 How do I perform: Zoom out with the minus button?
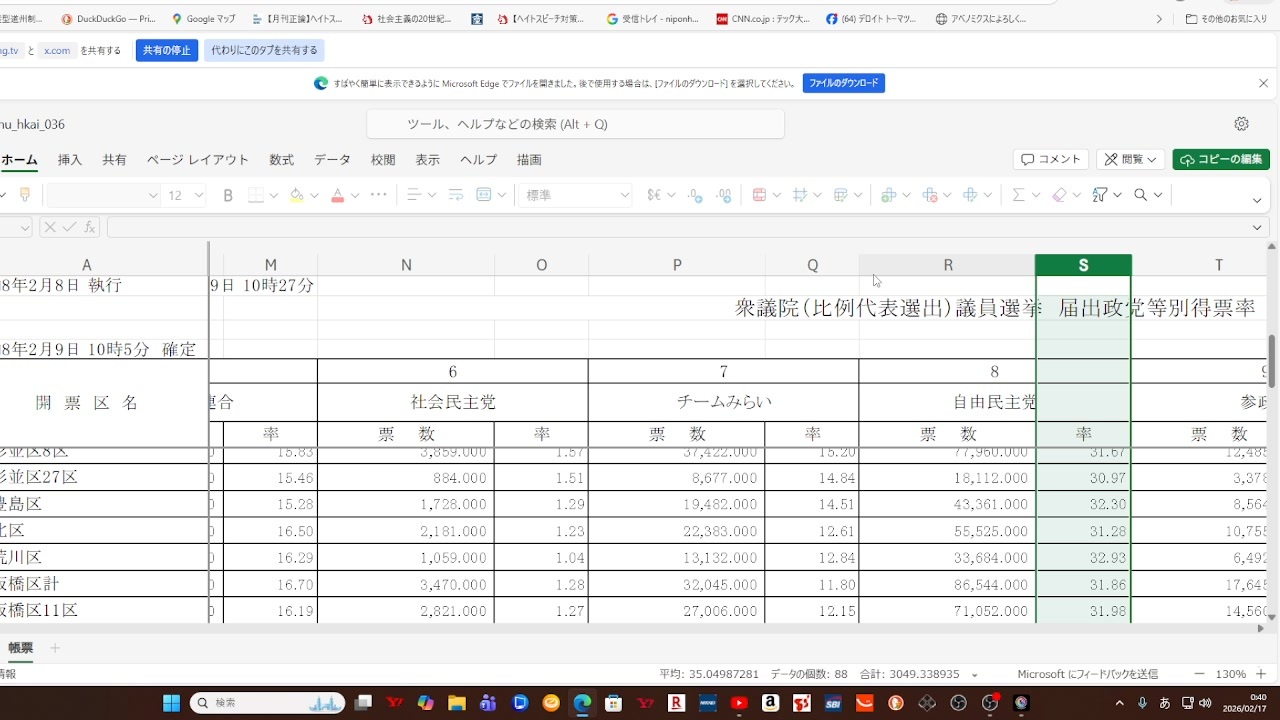(1200, 674)
